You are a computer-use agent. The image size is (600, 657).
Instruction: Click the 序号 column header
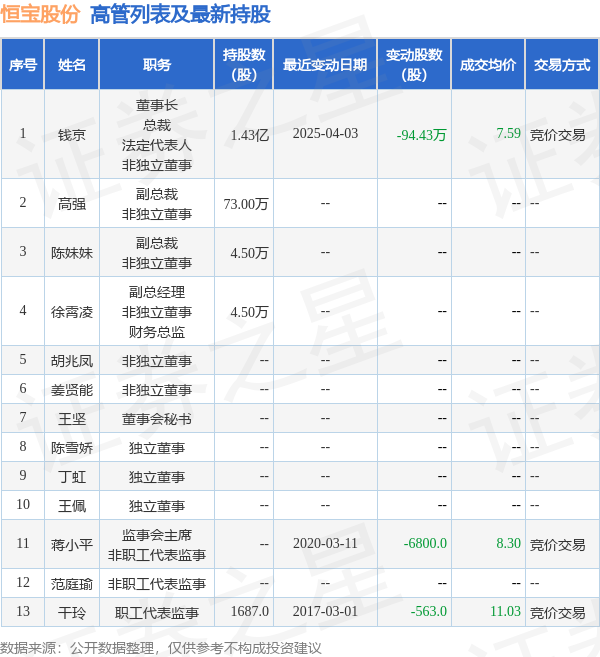coord(23,65)
